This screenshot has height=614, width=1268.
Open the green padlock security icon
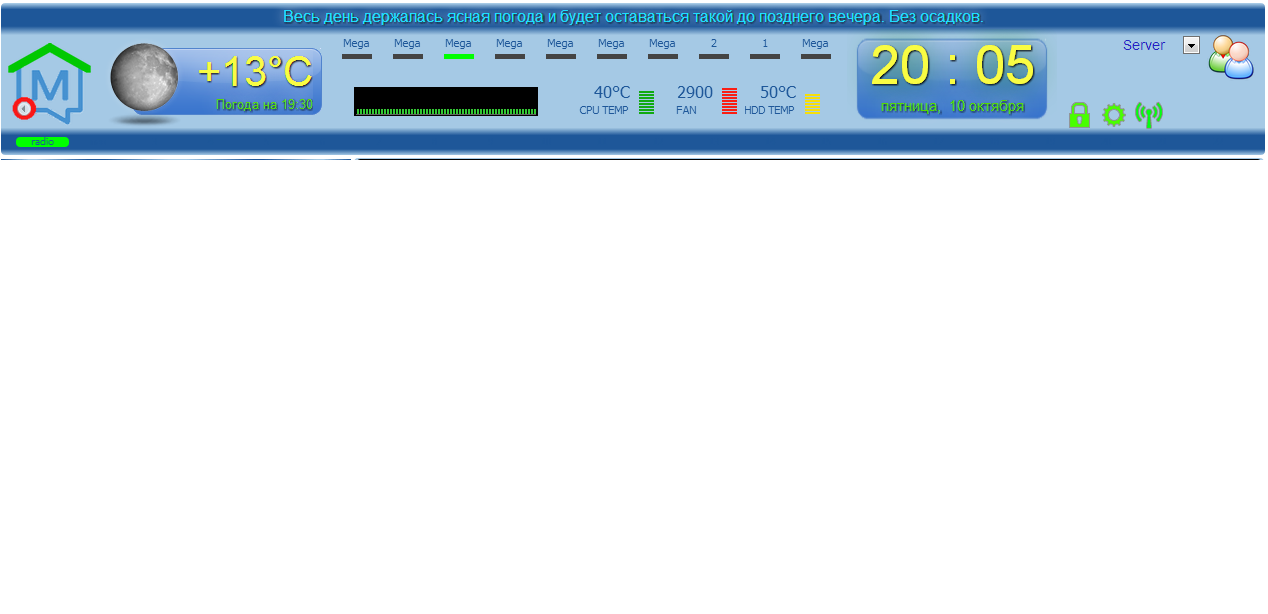[1079, 115]
